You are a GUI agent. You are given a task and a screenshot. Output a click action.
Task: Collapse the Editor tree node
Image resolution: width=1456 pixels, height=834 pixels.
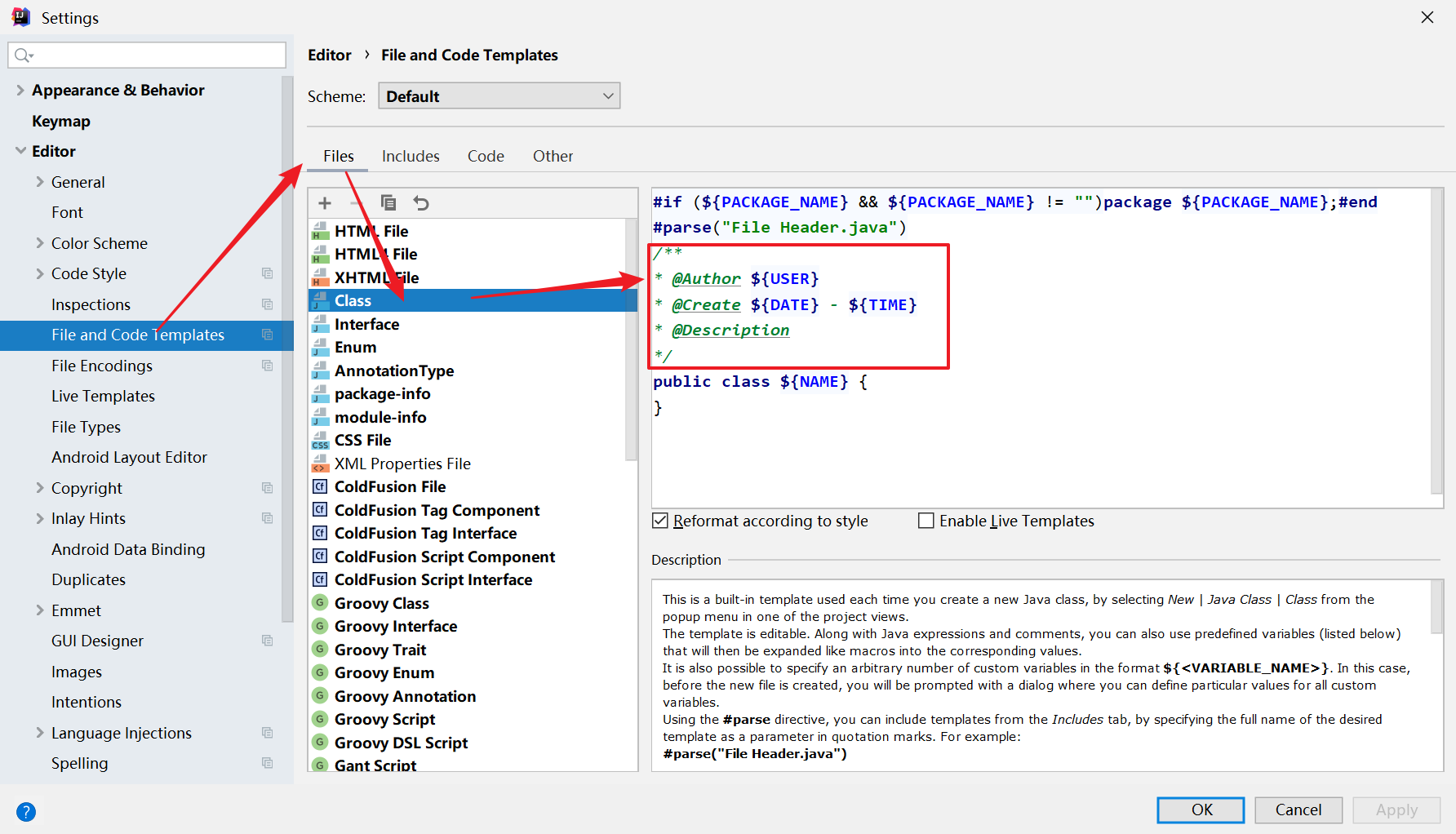(x=20, y=151)
